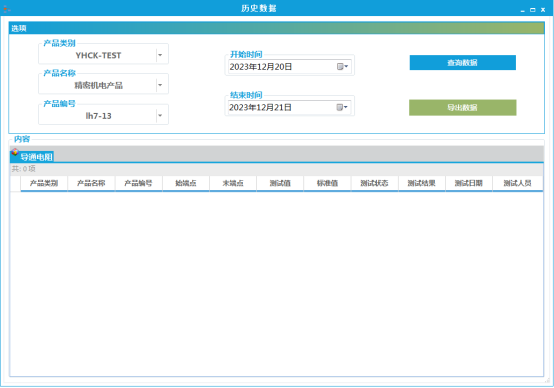The image size is (554, 388).
Task: Switch to the 导通电阻 tab
Action: tap(36, 157)
